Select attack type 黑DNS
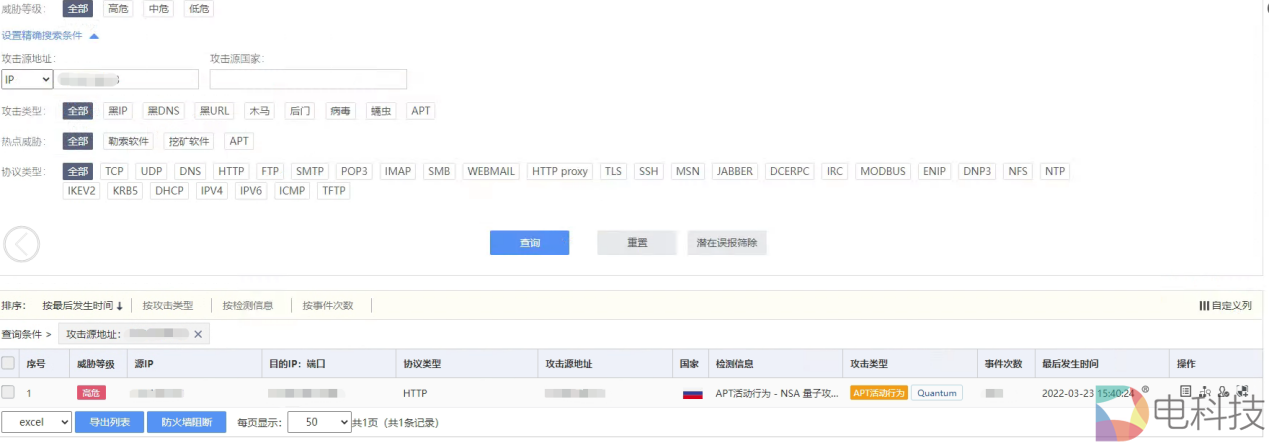 pyautogui.click(x=163, y=111)
